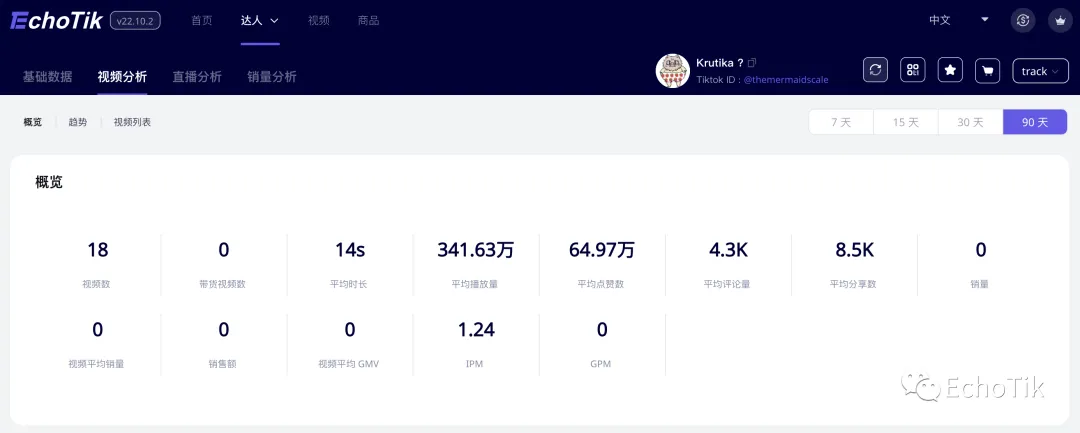The image size is (1080, 433).
Task: Click the 平均点赞数 value 64.97万
Action: 602,250
